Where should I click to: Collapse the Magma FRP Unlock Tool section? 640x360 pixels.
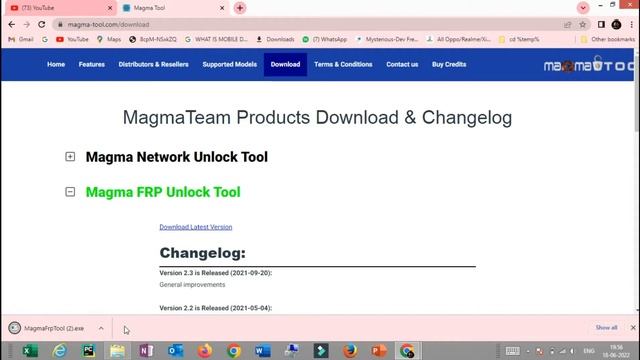point(70,192)
